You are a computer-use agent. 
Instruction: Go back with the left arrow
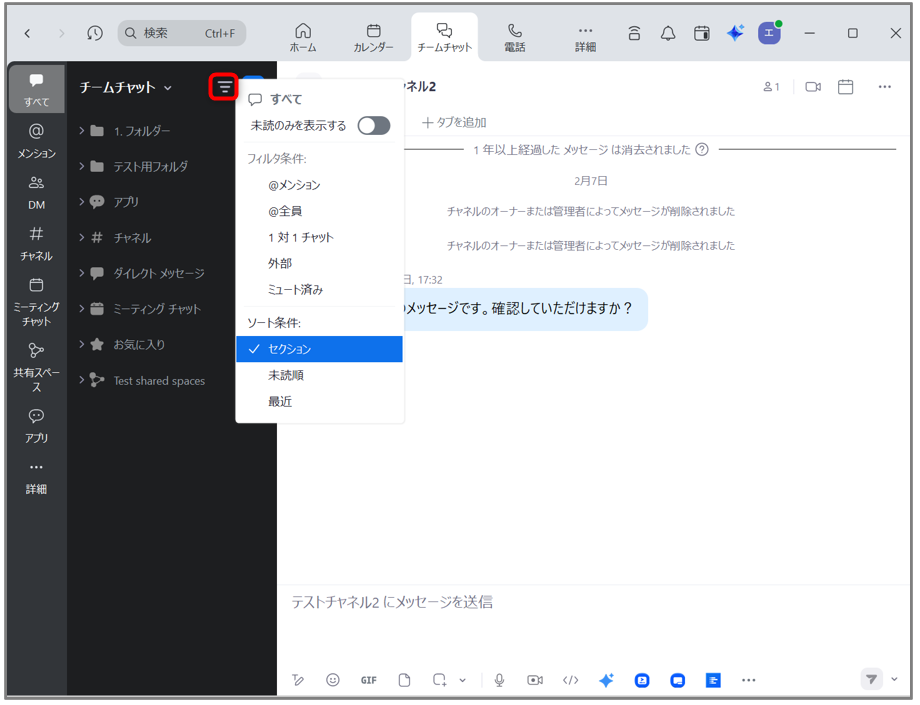[27, 33]
